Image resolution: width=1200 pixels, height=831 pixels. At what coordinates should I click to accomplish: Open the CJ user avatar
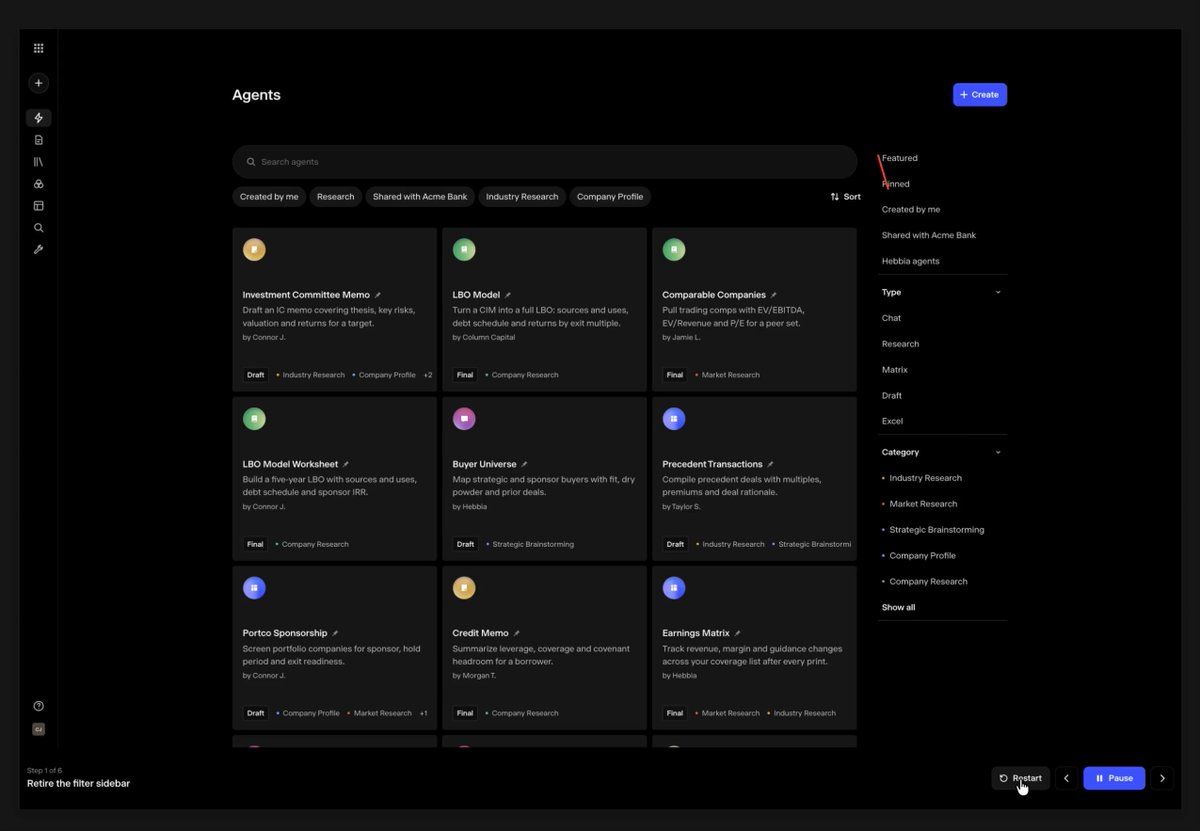(x=38, y=730)
